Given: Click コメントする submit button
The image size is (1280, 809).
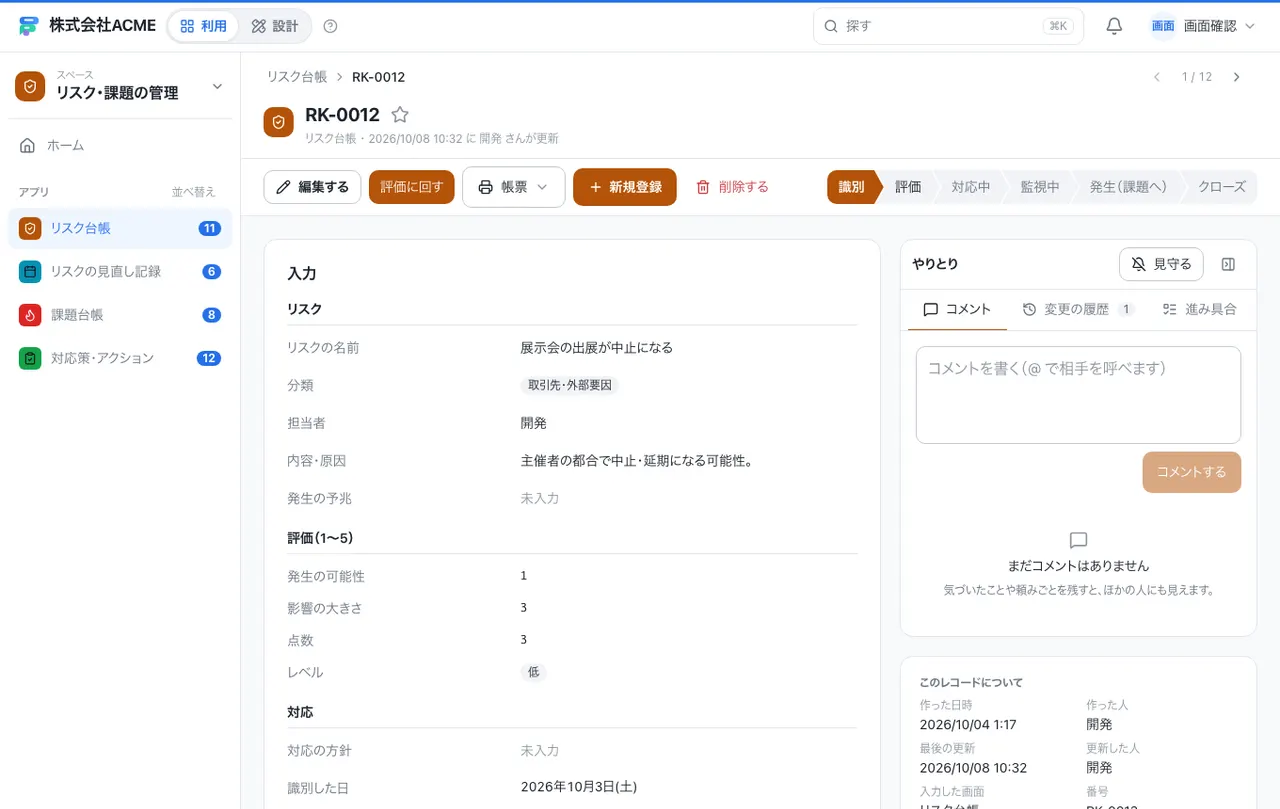Looking at the screenshot, I should point(1191,472).
